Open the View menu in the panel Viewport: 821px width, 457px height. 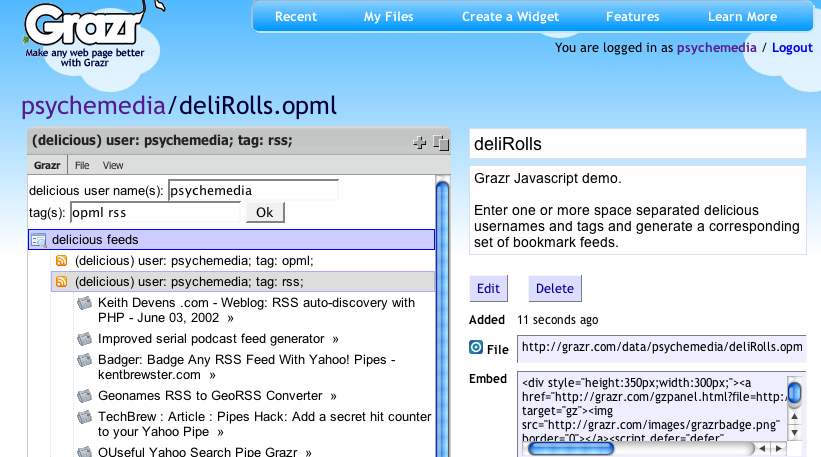(113, 165)
